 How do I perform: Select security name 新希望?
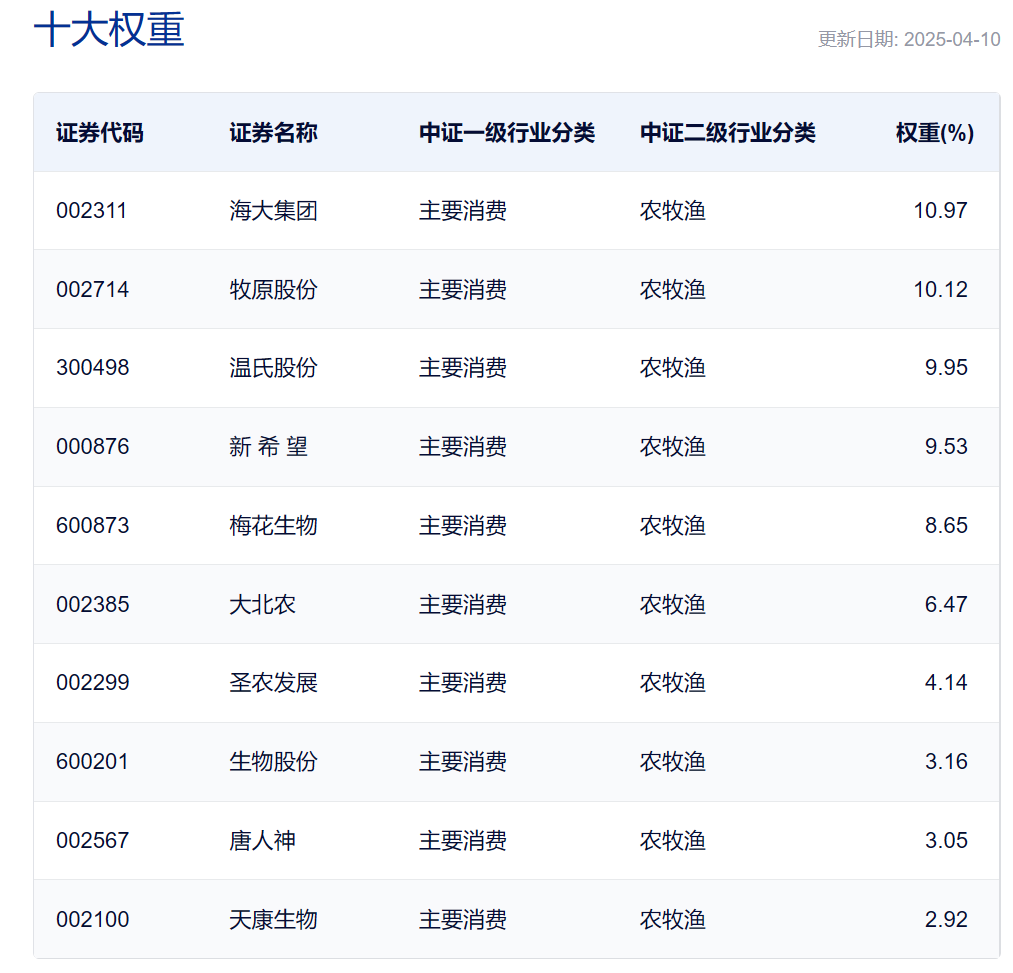pyautogui.click(x=268, y=446)
